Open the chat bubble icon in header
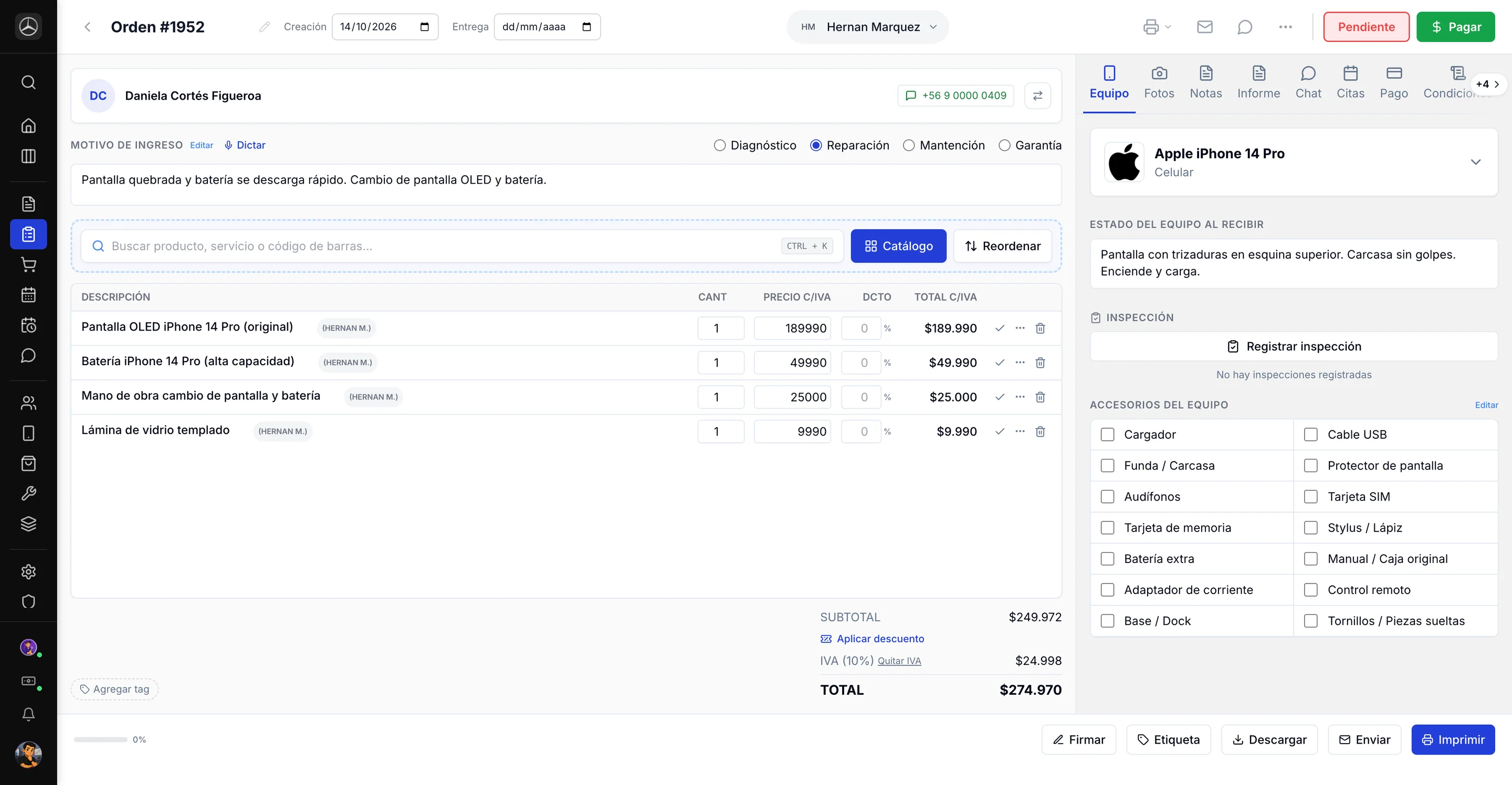 (x=1244, y=27)
